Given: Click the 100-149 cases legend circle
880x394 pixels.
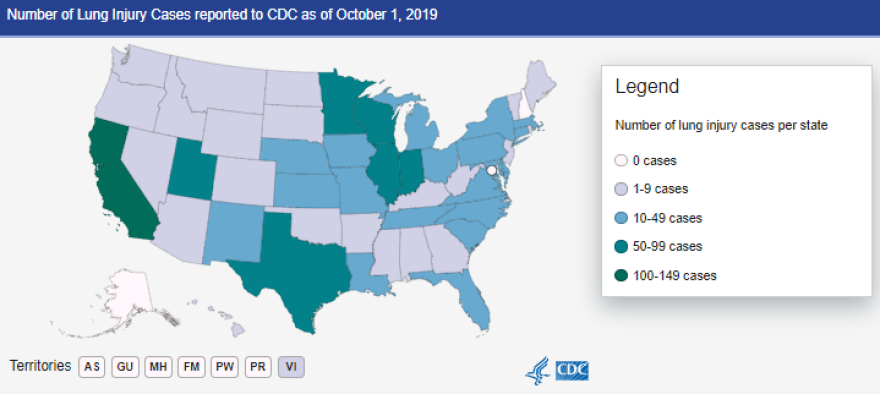Looking at the screenshot, I should (621, 276).
